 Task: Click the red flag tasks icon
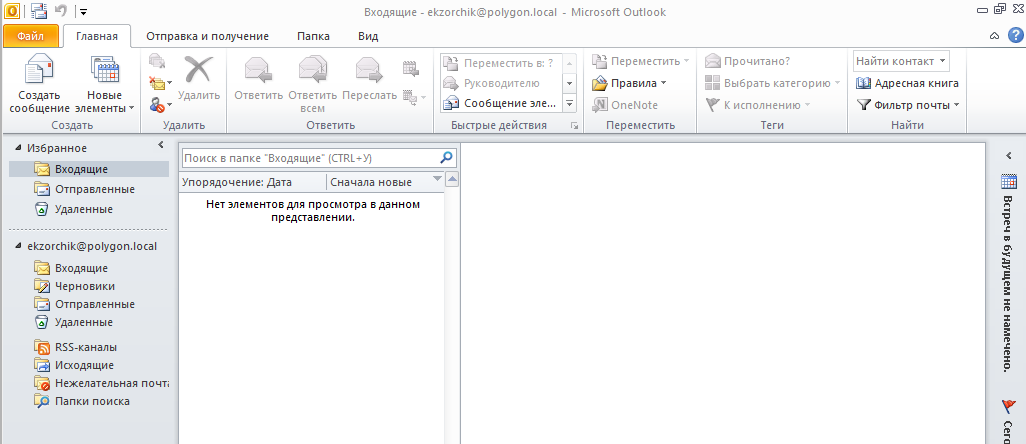(x=1008, y=407)
